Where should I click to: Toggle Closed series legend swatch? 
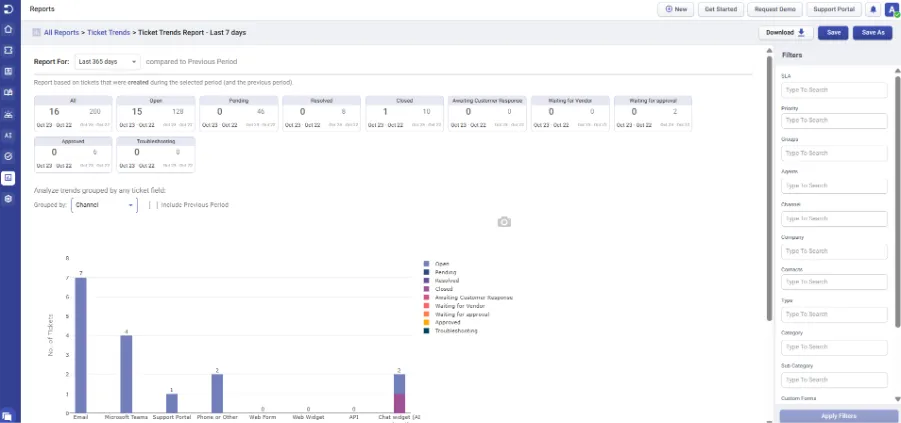pyautogui.click(x=426, y=289)
